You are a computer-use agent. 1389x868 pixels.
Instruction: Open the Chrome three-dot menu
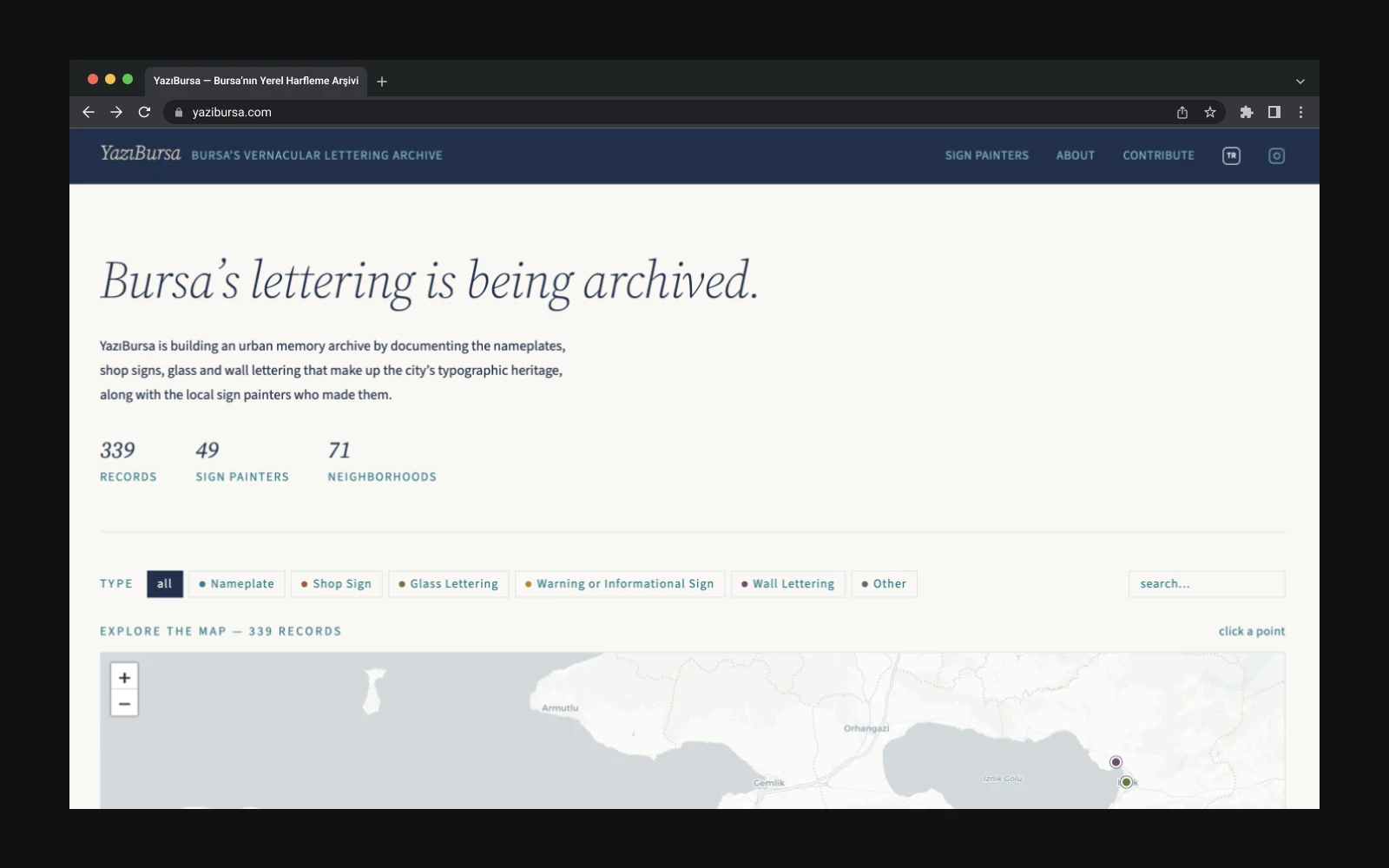[x=1300, y=112]
